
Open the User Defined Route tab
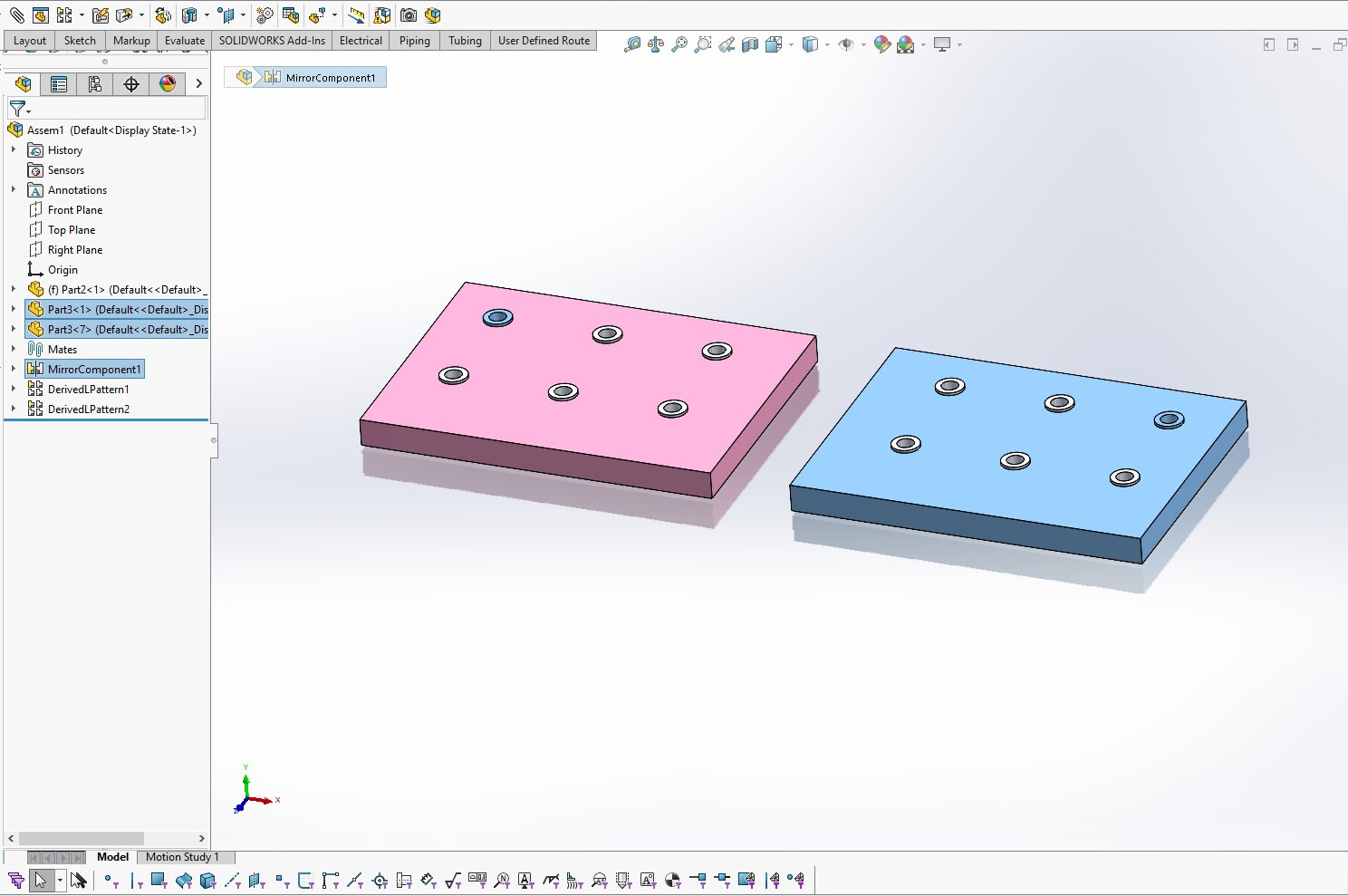(x=544, y=41)
